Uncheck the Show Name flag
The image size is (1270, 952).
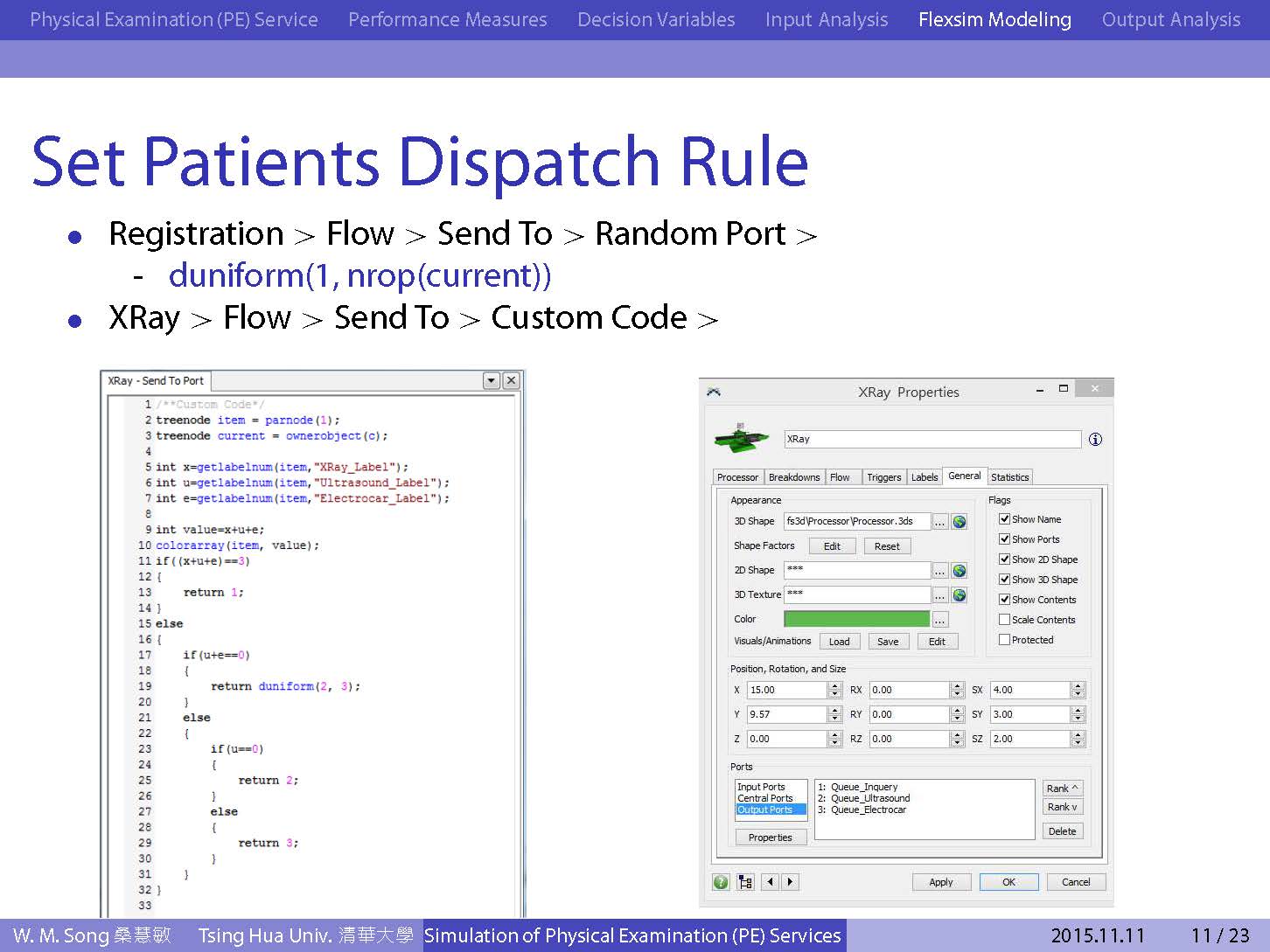(x=1004, y=519)
